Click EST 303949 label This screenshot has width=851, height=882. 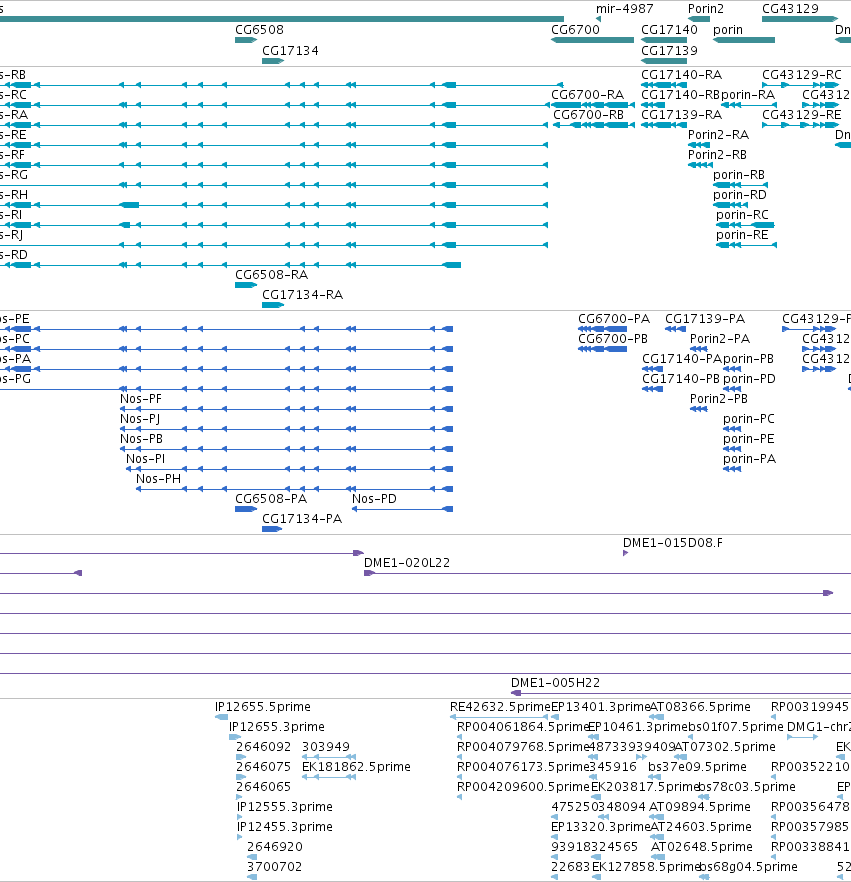[326, 747]
